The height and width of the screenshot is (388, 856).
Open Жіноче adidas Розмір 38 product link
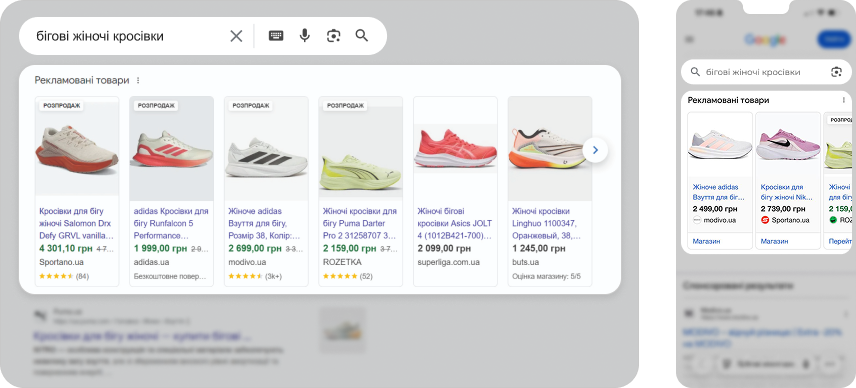click(x=265, y=223)
